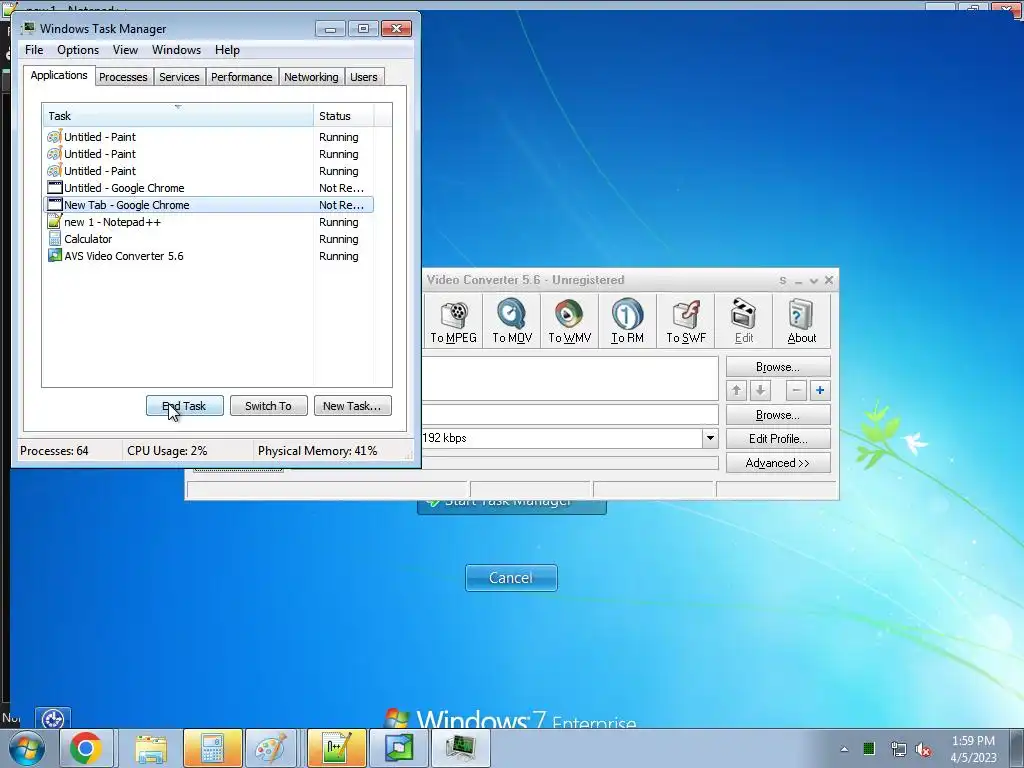
Task: Click the Video Converter title bar chevron
Action: (x=814, y=280)
